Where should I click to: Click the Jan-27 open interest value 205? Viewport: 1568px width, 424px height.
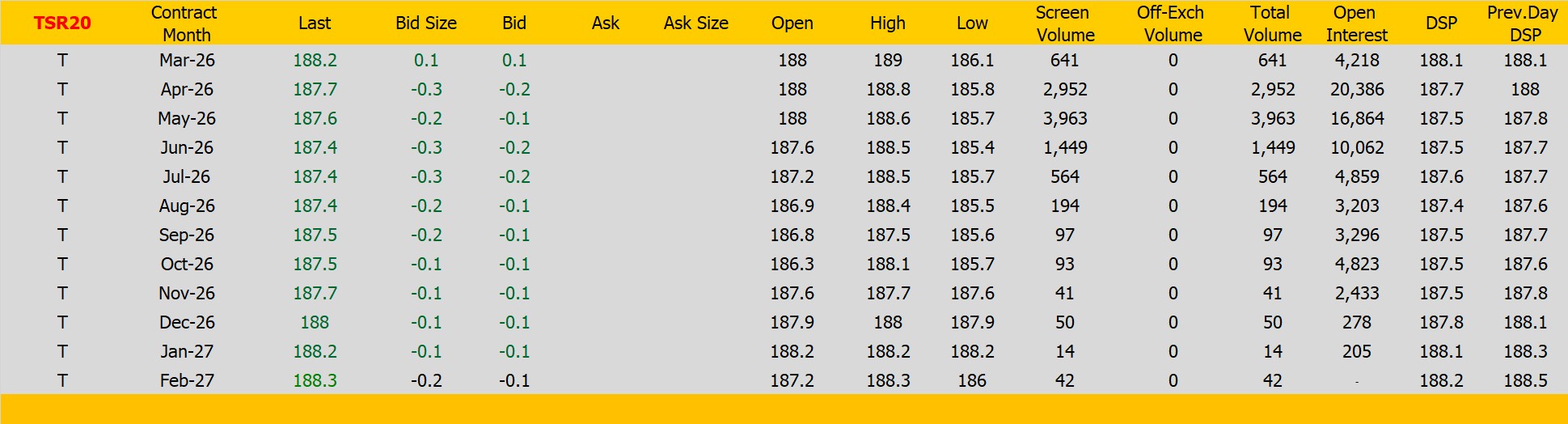click(x=1357, y=352)
